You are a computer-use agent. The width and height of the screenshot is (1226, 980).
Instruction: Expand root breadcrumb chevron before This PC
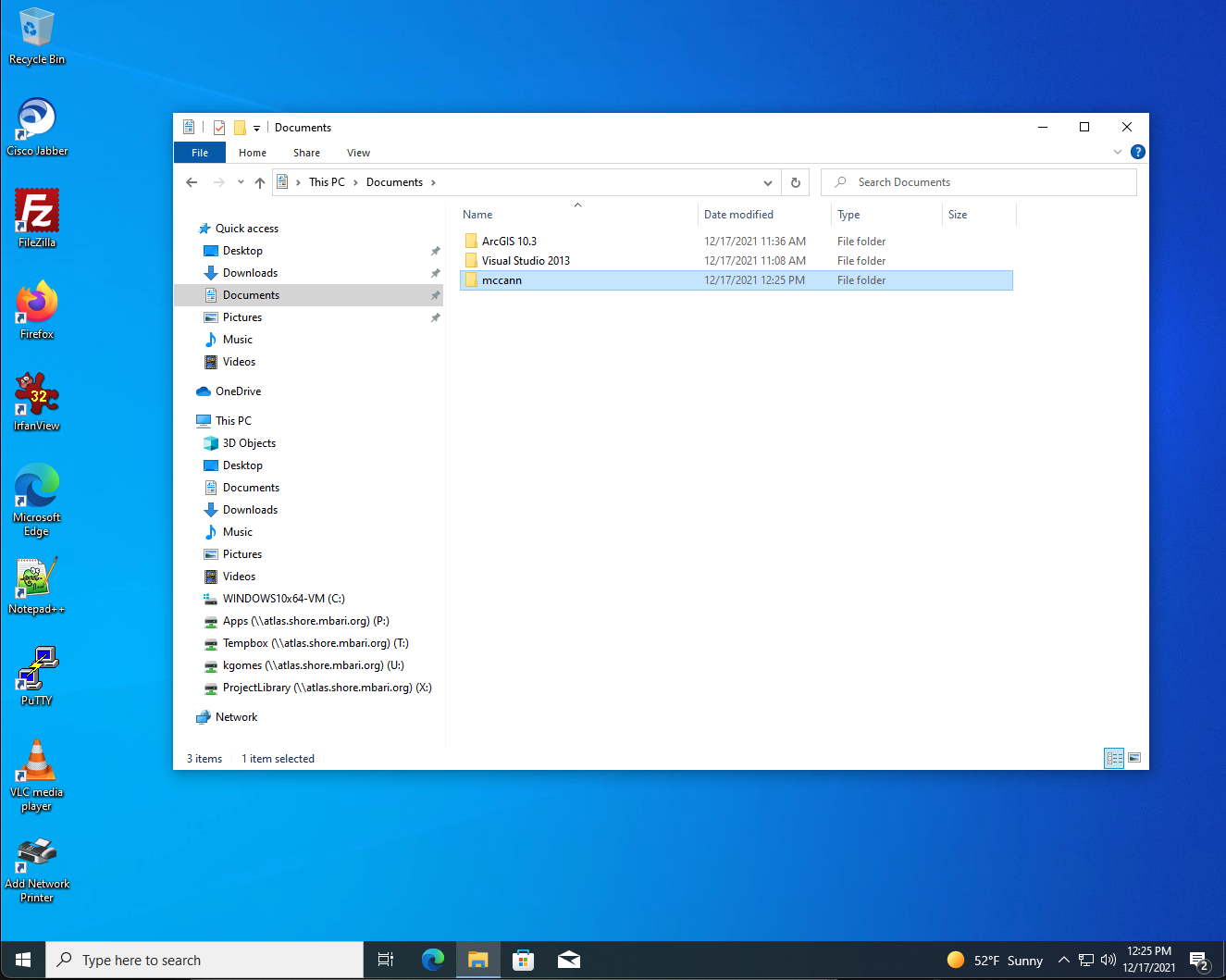point(298,182)
